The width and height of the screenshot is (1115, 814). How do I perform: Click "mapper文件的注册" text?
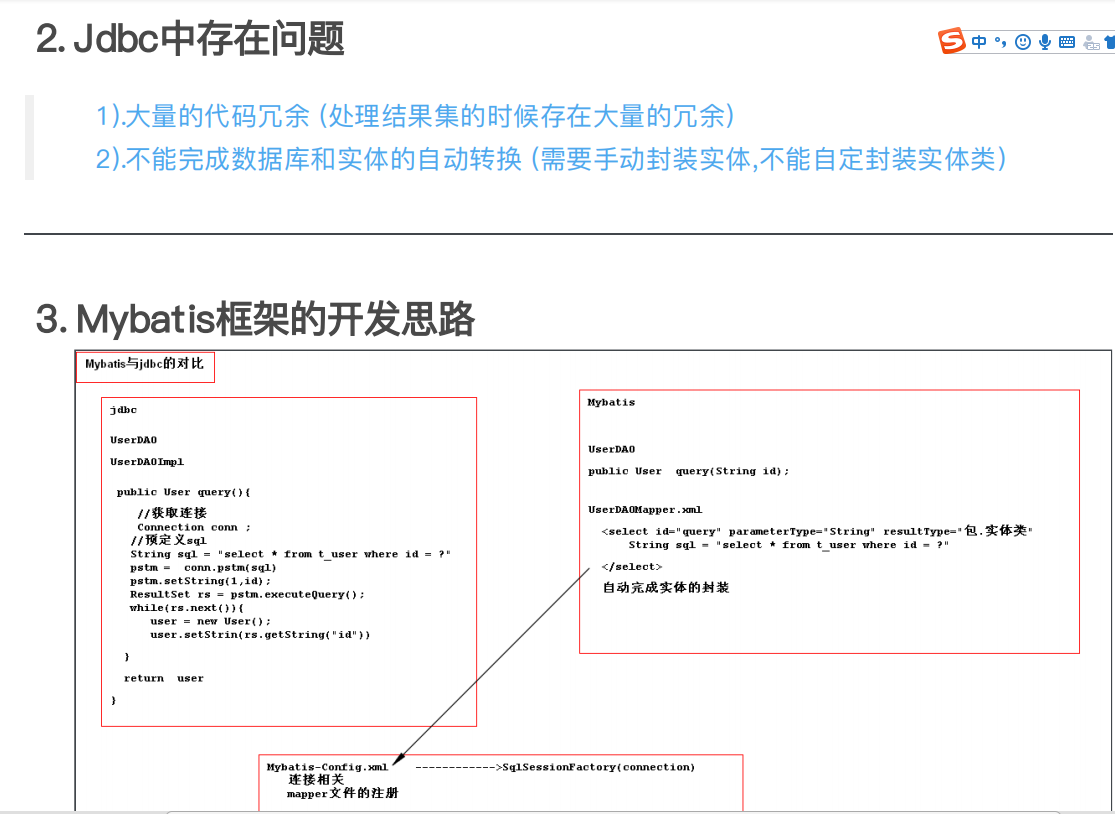[343, 793]
